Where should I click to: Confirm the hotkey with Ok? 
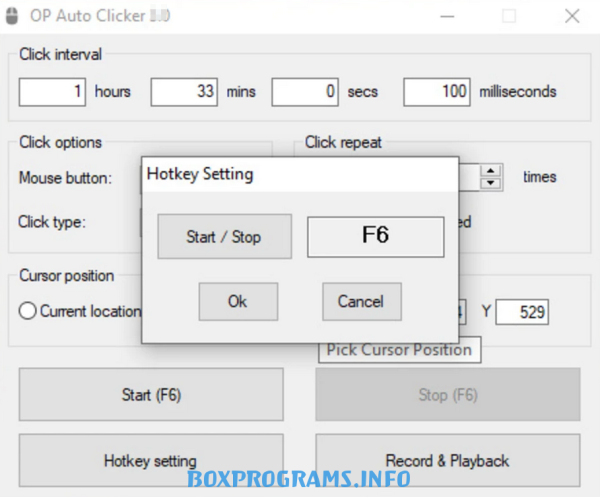point(237,301)
